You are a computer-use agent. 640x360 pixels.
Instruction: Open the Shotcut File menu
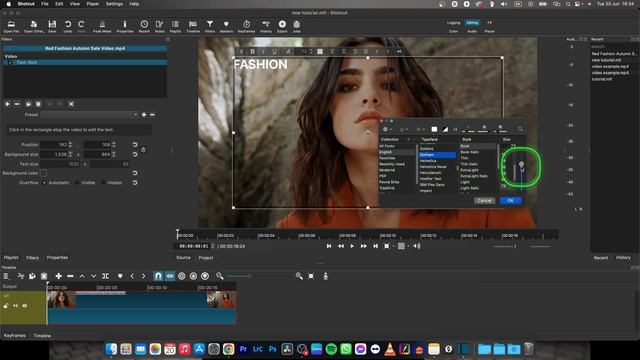[45, 4]
